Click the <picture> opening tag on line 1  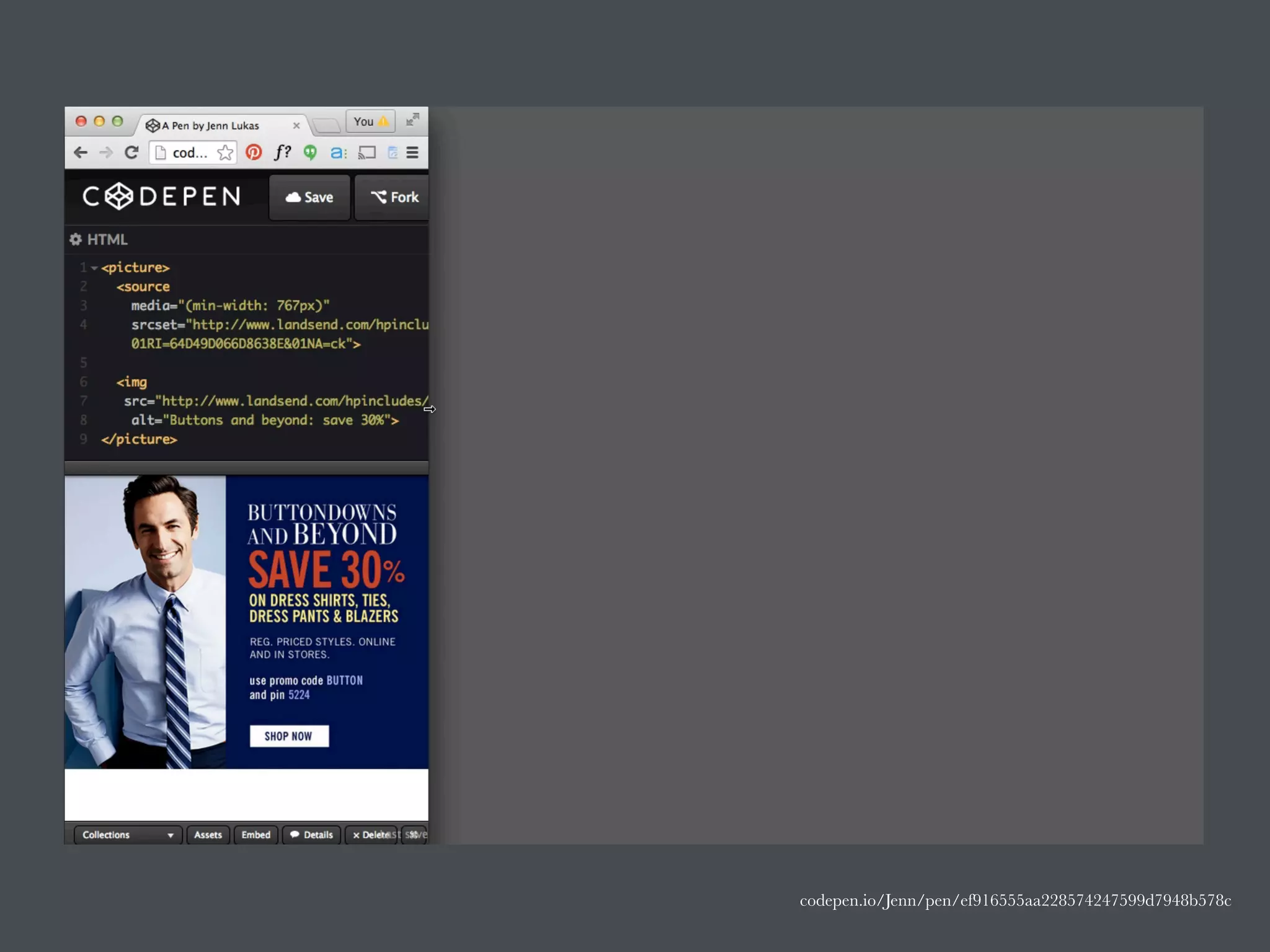click(x=135, y=267)
